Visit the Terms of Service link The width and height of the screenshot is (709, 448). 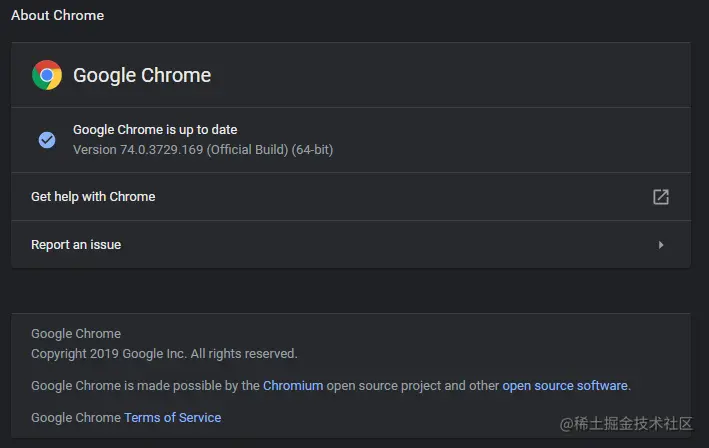click(x=172, y=417)
